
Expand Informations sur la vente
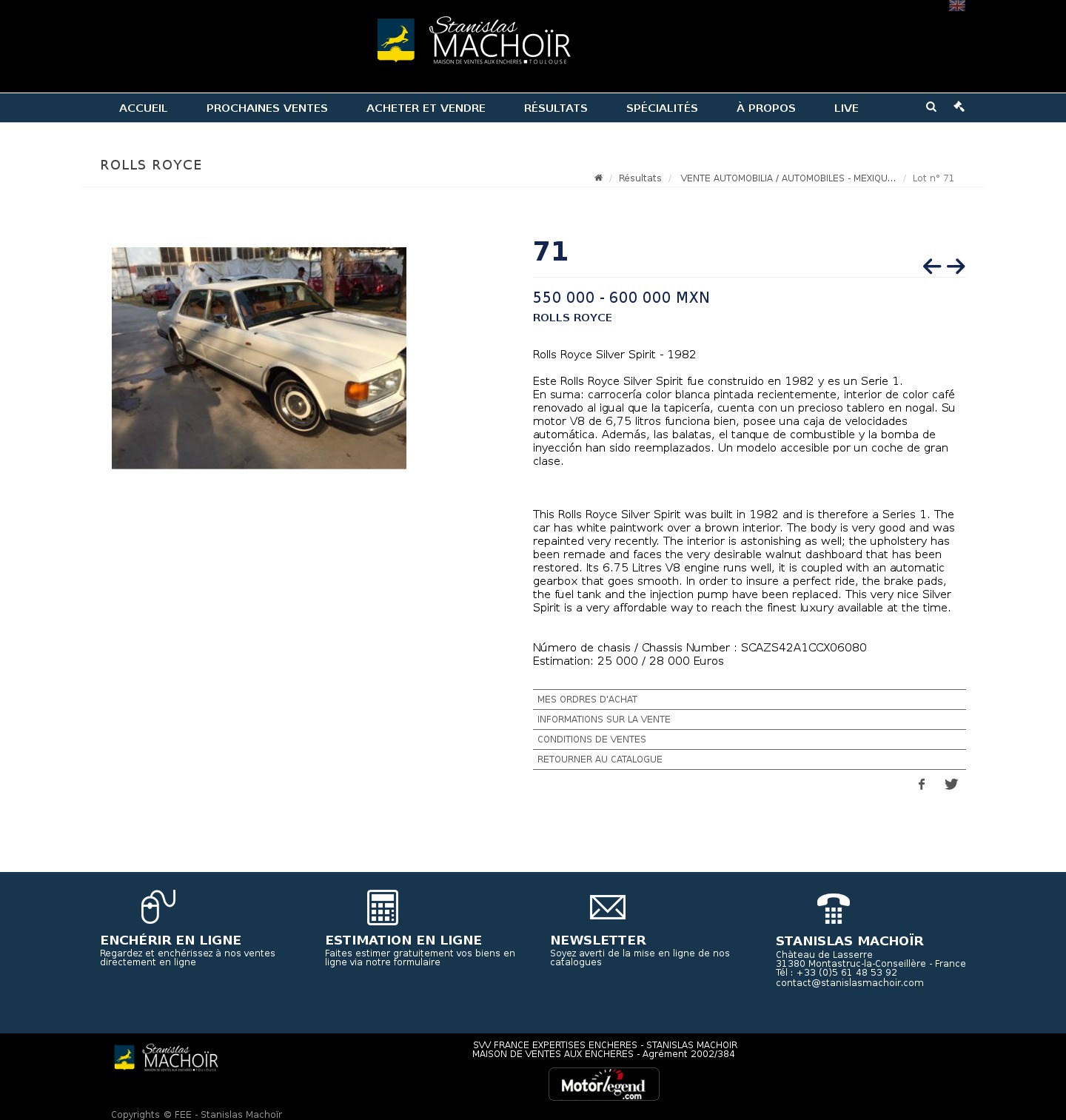tap(749, 720)
